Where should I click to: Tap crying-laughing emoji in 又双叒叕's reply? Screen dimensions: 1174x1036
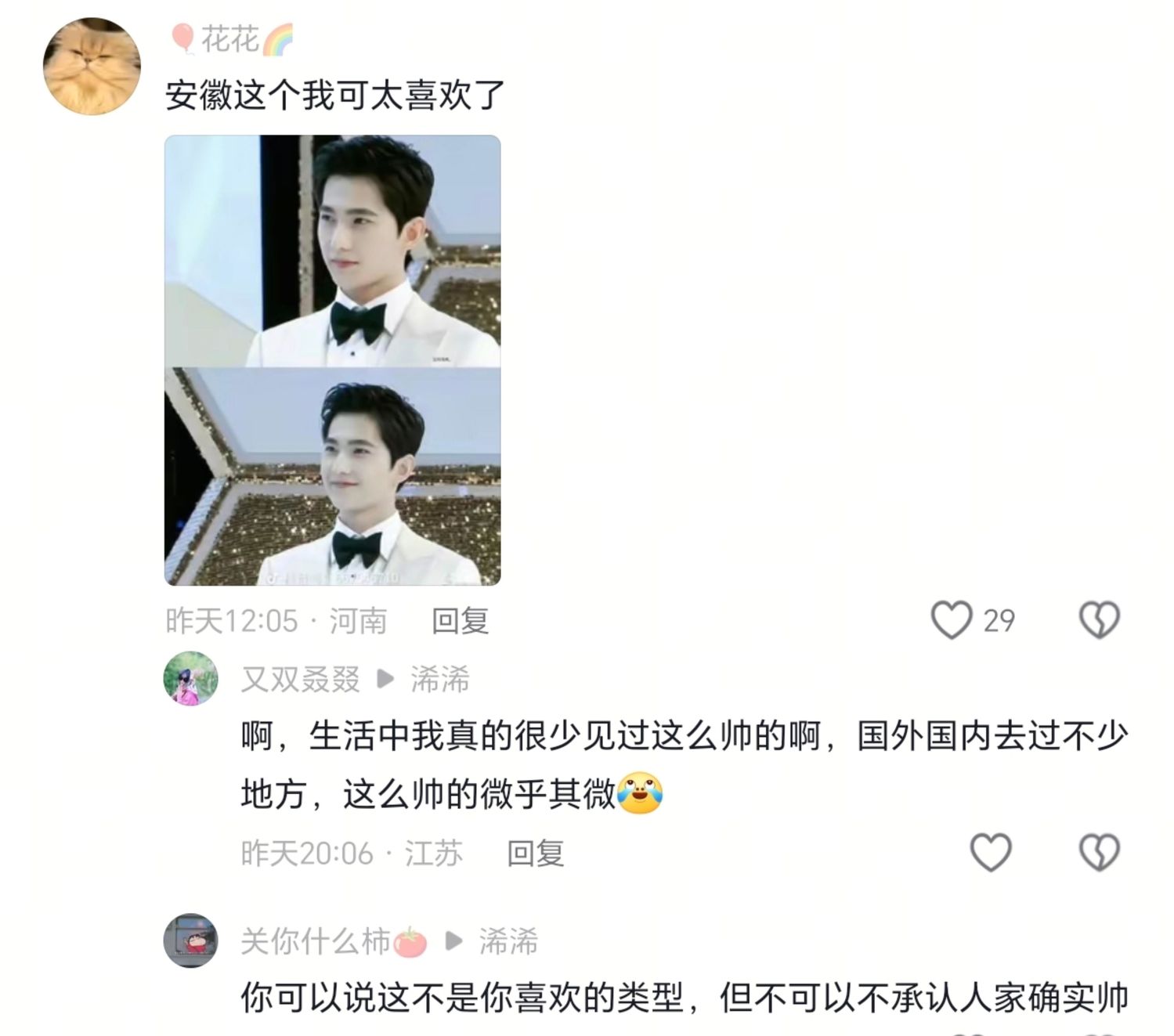point(640,794)
